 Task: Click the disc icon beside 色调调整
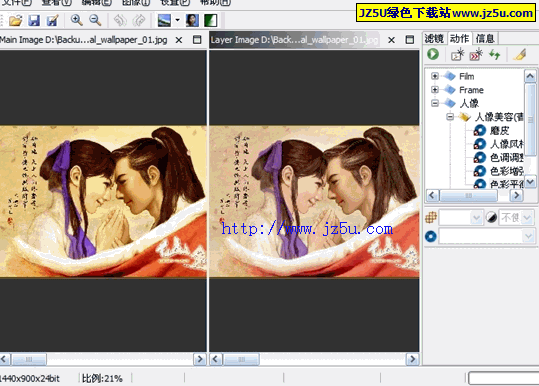(480, 157)
